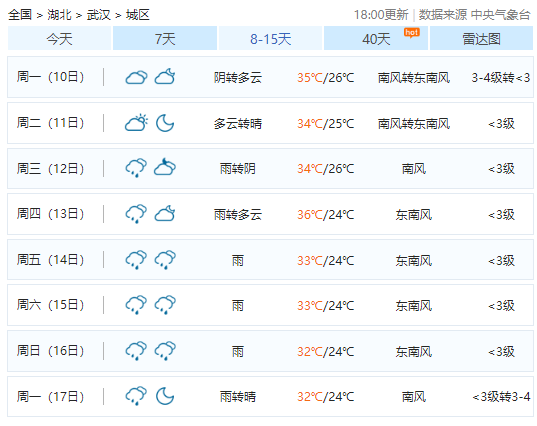Click the 多云转晴 weather description
The image size is (537, 426).
tap(238, 124)
